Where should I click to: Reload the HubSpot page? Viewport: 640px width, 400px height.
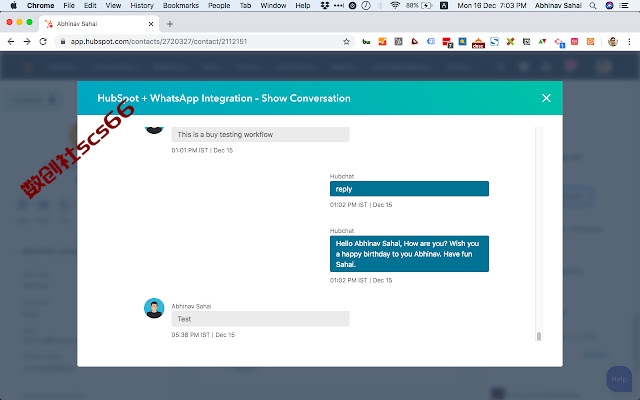[43, 41]
